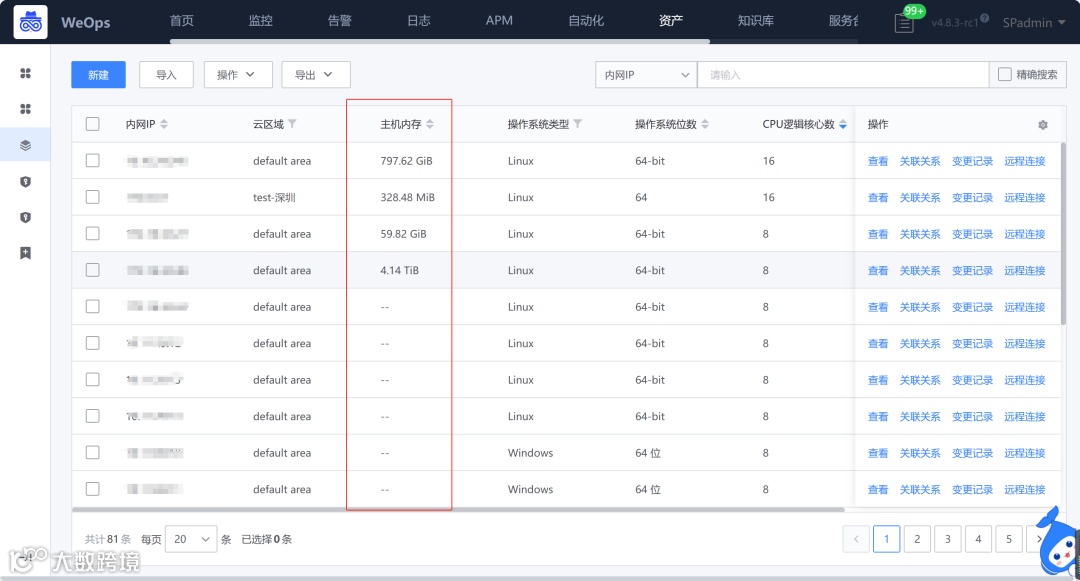Image resolution: width=1080 pixels, height=581 pixels.
Task: Sort by 操作系统位数 column arrows
Action: pyautogui.click(x=705, y=124)
